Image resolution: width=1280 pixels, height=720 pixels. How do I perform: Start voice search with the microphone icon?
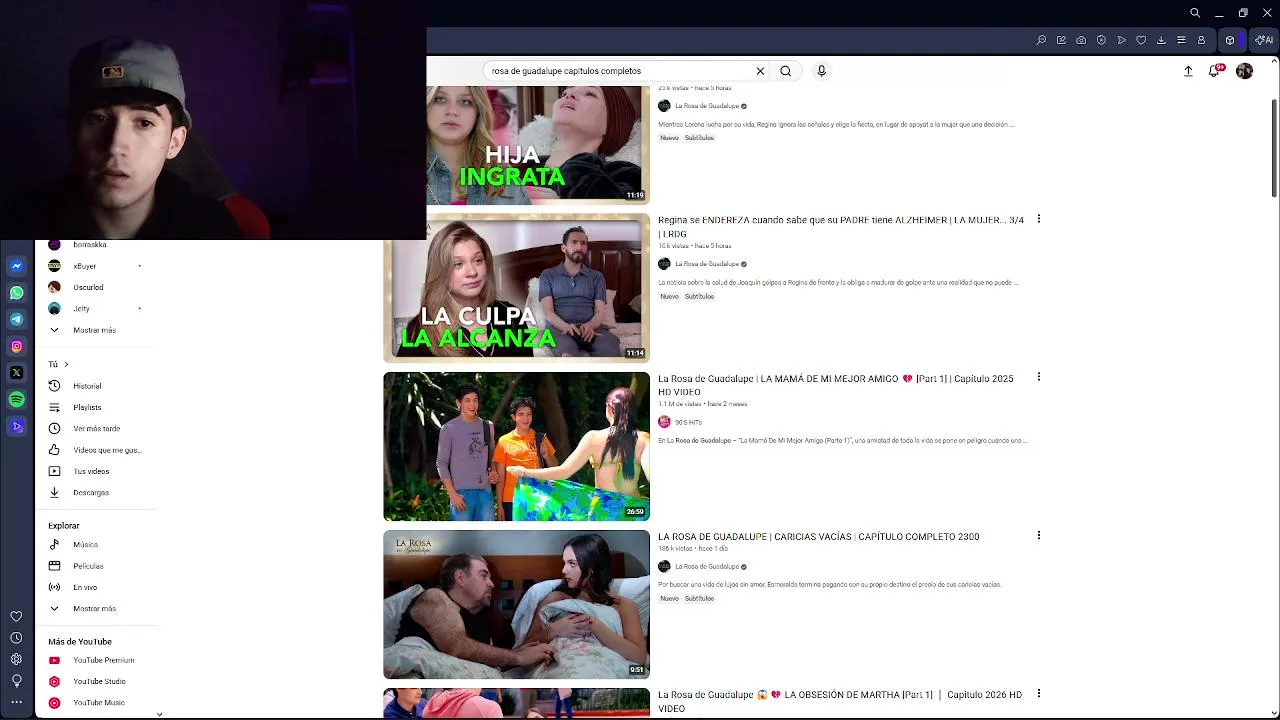(821, 71)
